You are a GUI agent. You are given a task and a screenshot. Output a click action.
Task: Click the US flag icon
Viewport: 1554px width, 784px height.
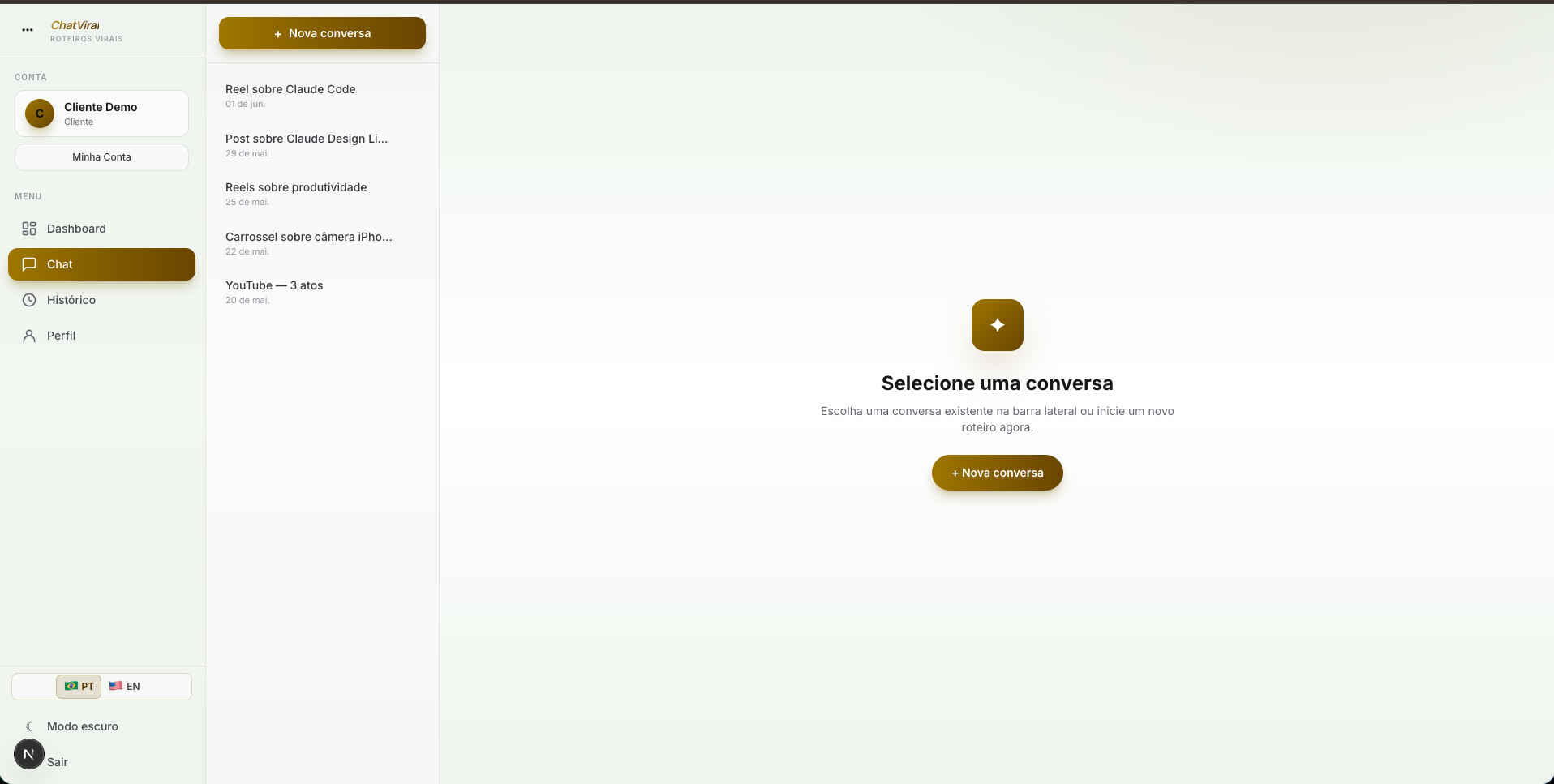click(x=116, y=686)
